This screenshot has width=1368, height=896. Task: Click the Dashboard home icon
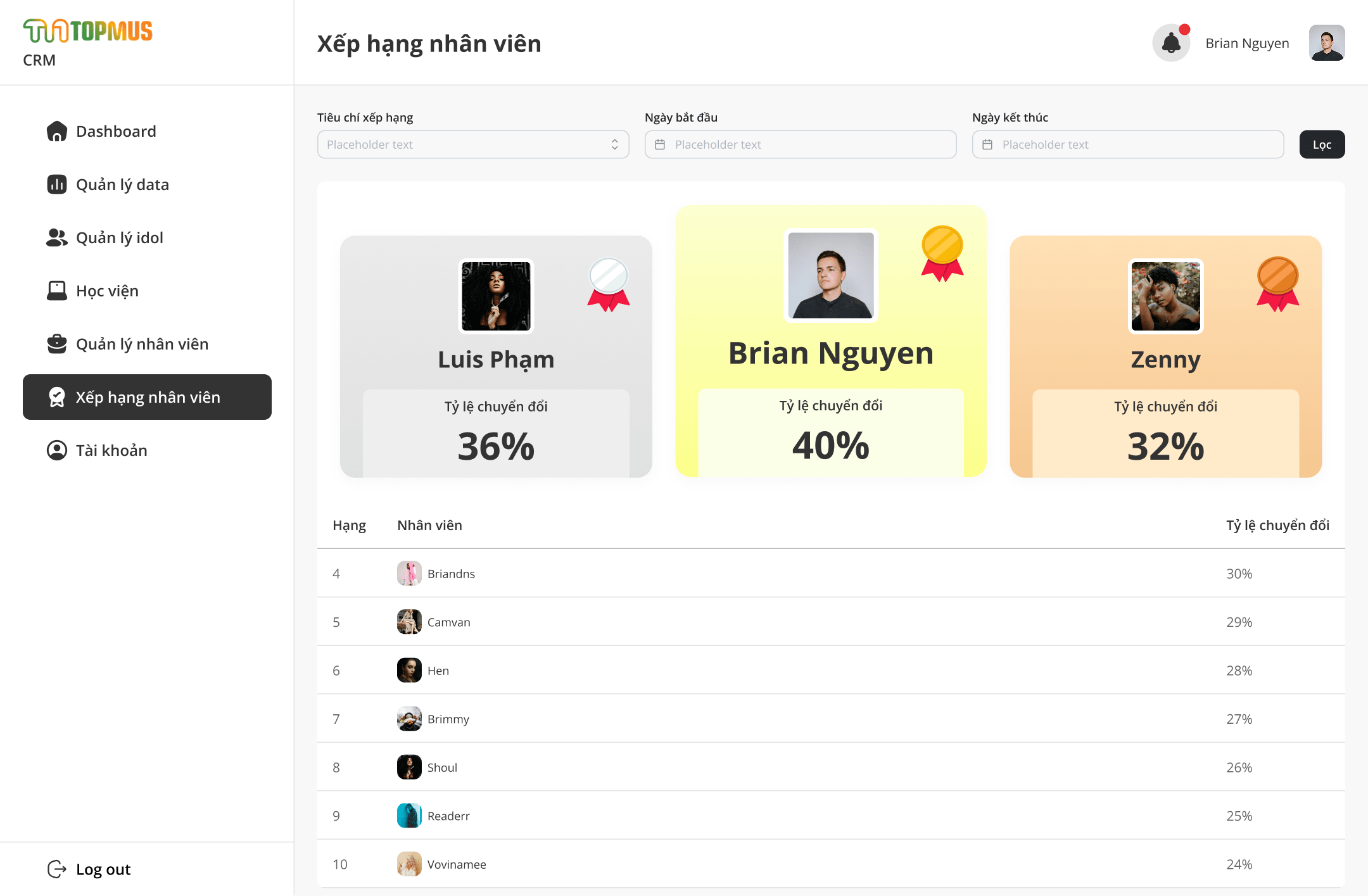click(x=57, y=131)
